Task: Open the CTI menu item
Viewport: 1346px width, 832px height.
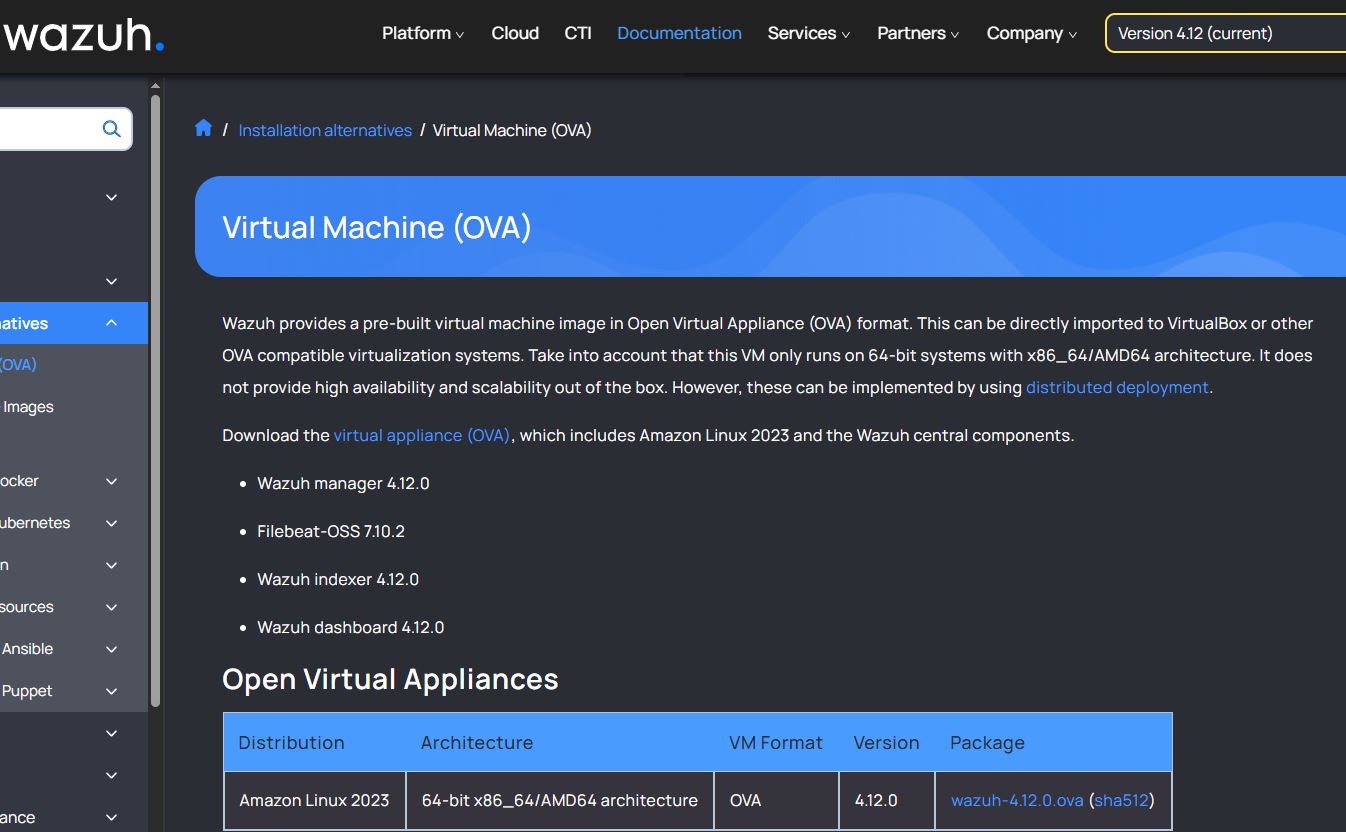Action: tap(578, 33)
